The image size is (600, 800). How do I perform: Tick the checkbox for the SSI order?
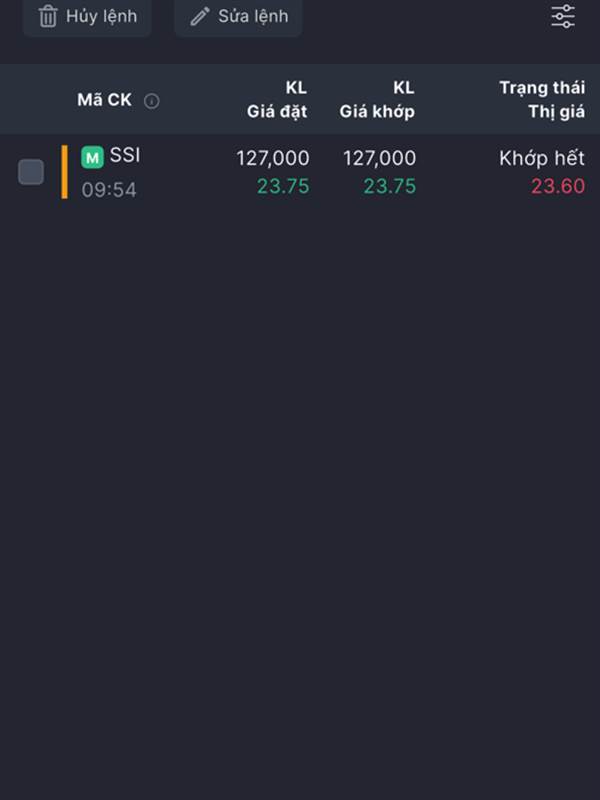31,172
